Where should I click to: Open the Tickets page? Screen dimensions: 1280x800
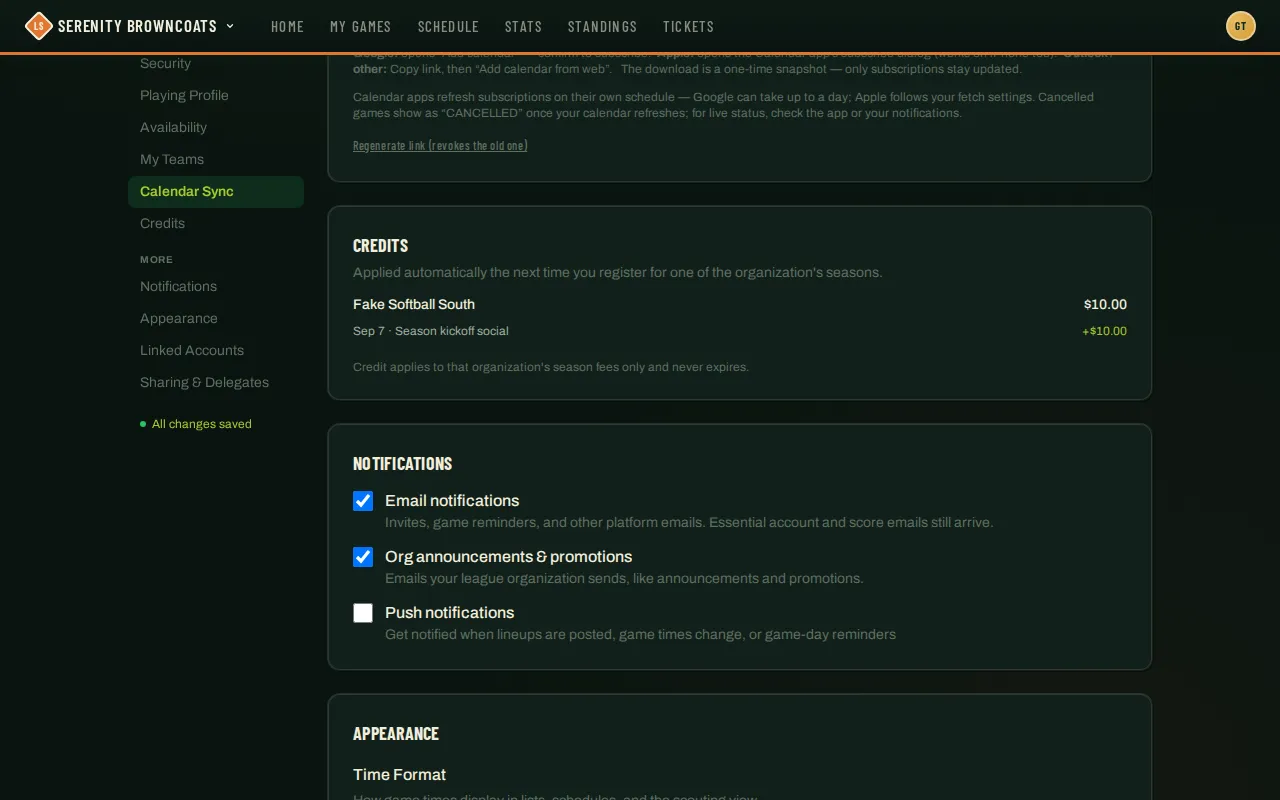coord(688,27)
